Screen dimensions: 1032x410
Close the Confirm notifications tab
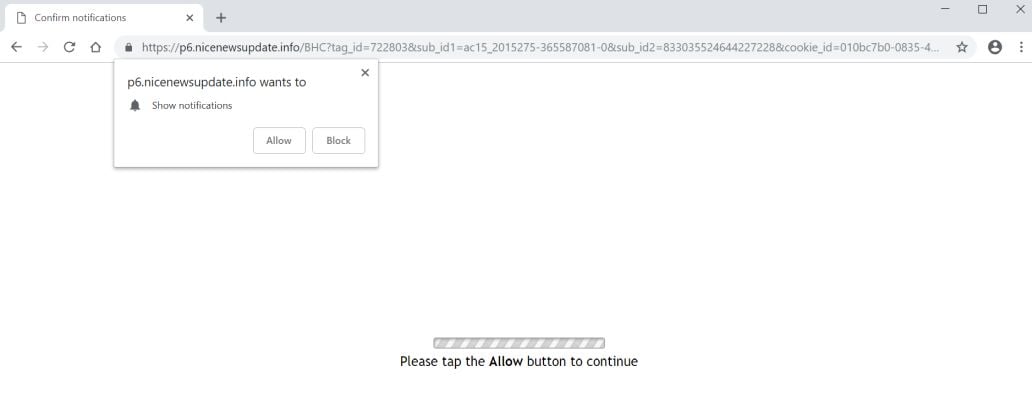[190, 18]
